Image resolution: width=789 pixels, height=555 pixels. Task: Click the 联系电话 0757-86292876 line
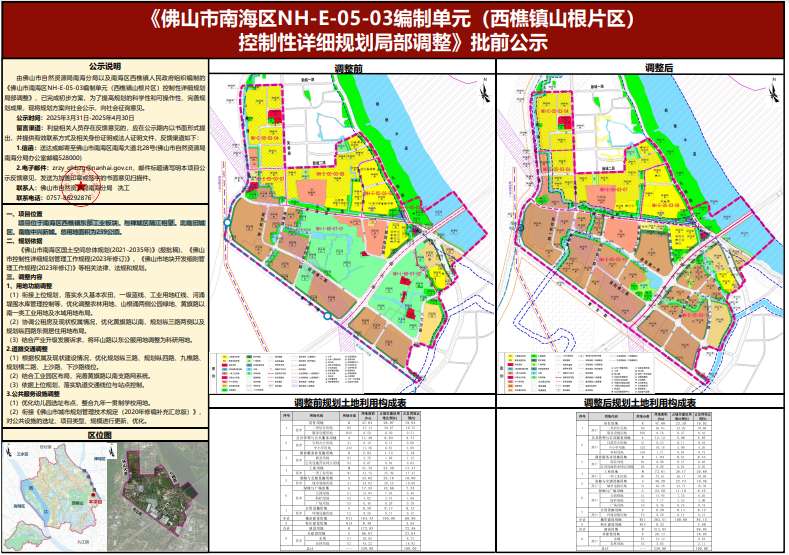coord(54,198)
